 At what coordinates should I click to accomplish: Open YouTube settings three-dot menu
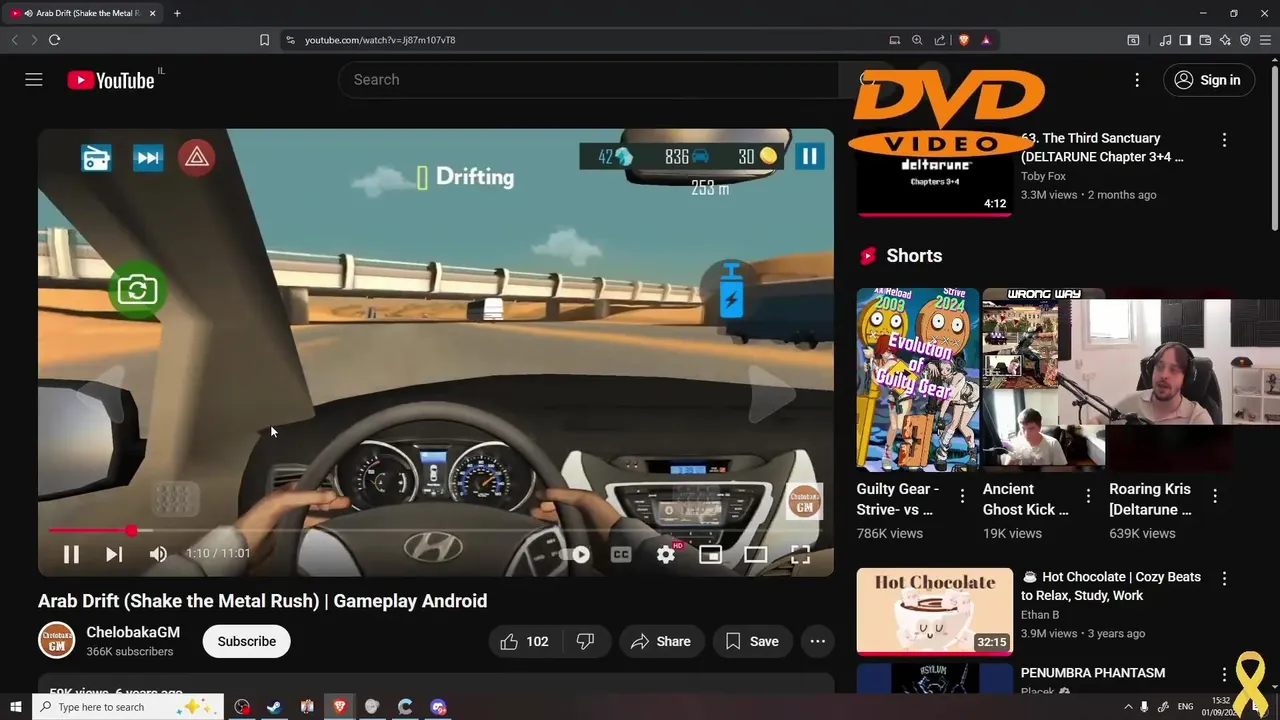point(1137,80)
